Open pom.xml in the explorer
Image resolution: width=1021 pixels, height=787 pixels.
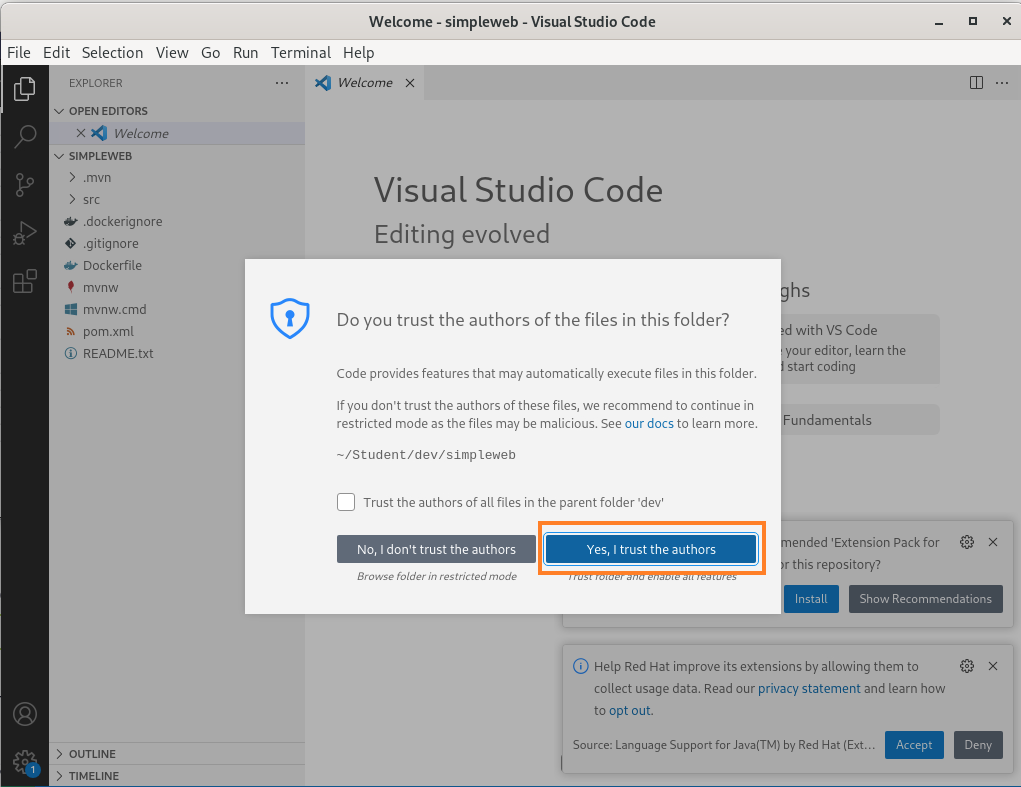point(108,331)
